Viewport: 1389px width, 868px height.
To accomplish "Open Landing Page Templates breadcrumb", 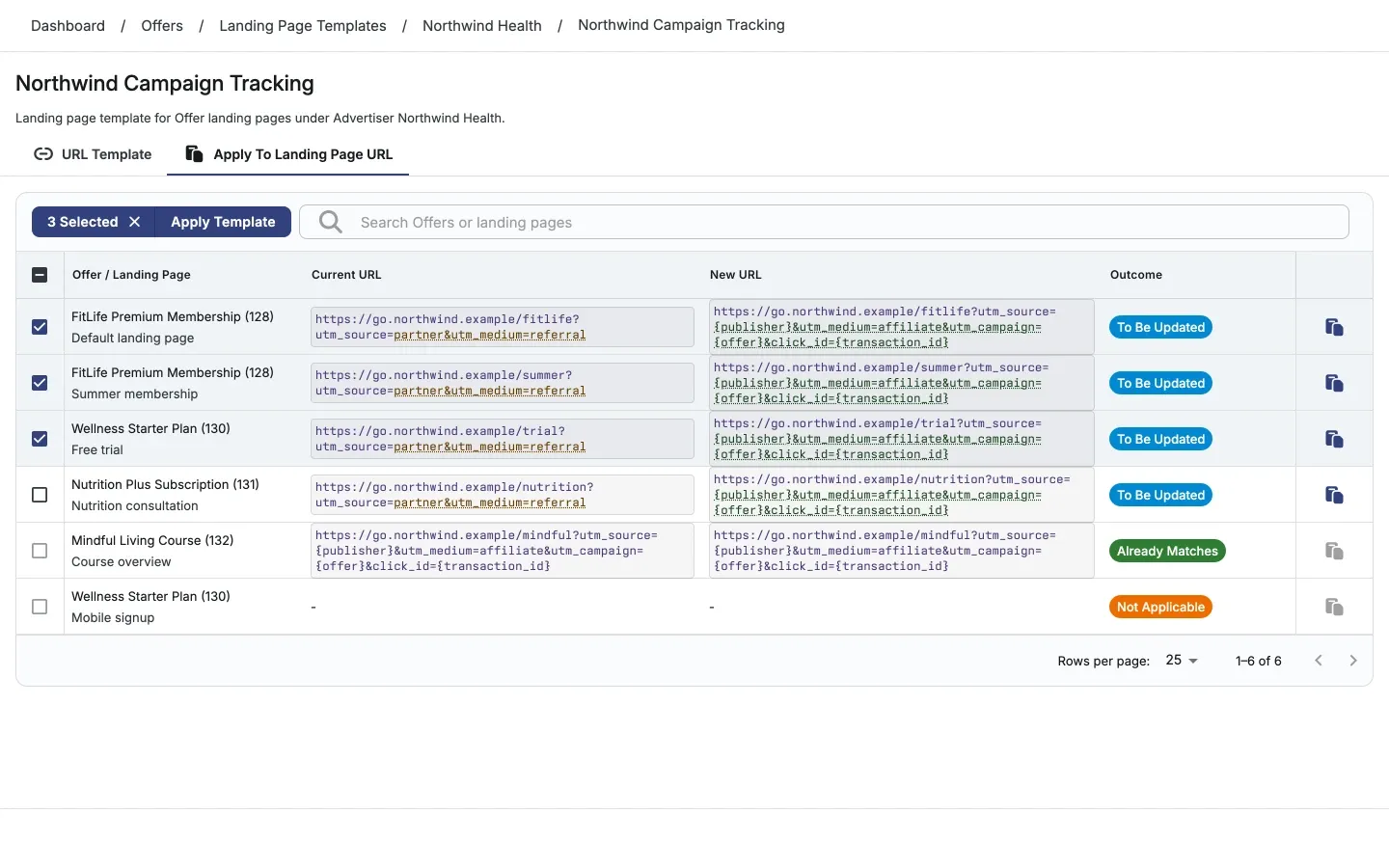I will pyautogui.click(x=303, y=26).
